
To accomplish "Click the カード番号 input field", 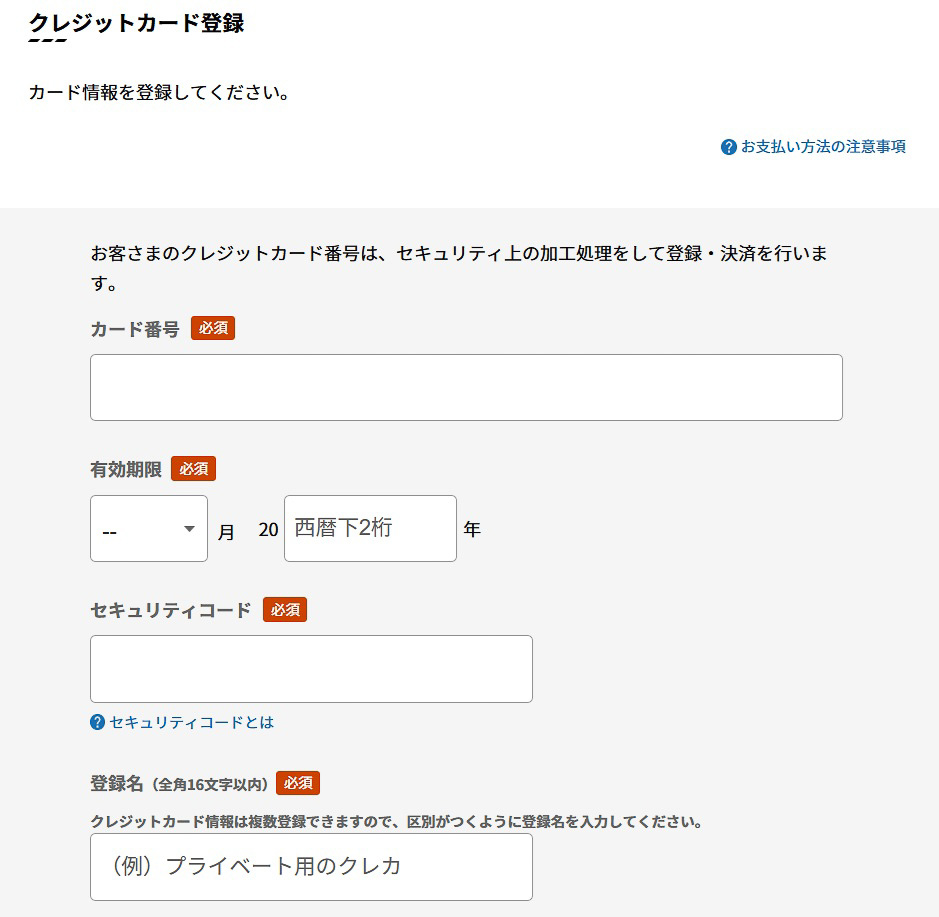I will pyautogui.click(x=465, y=387).
